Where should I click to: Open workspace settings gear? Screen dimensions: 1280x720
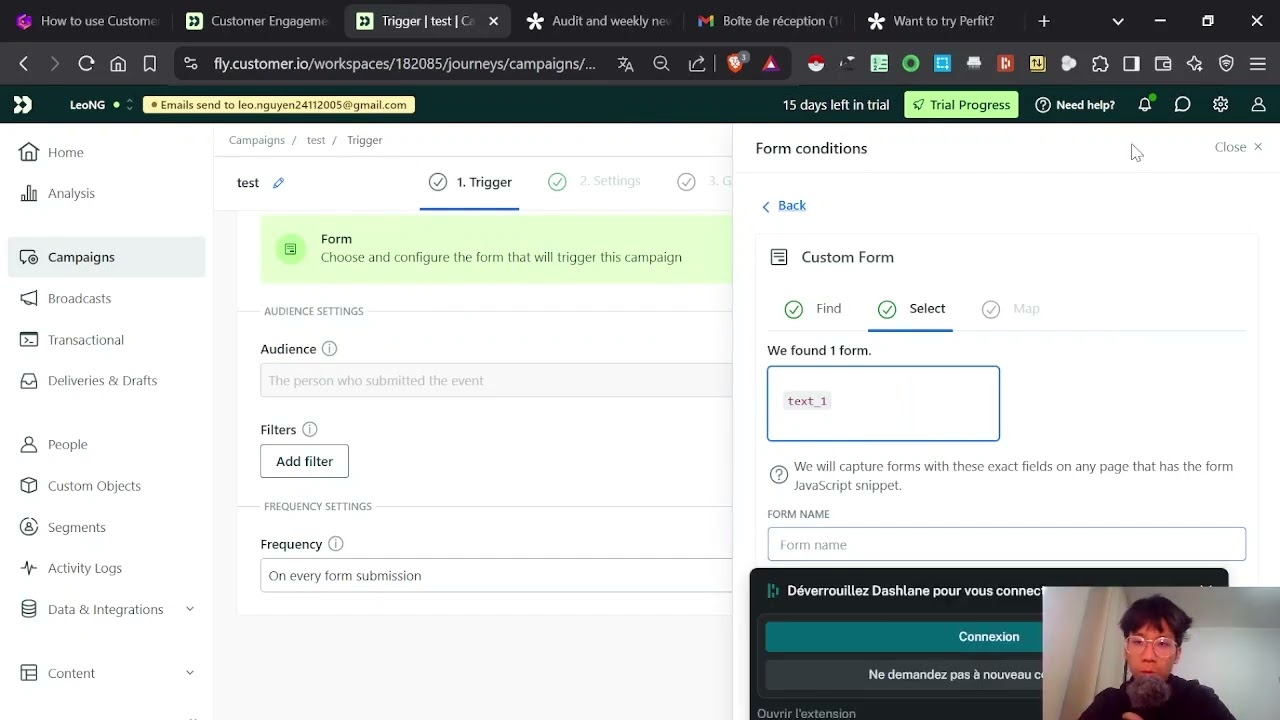(x=1220, y=104)
